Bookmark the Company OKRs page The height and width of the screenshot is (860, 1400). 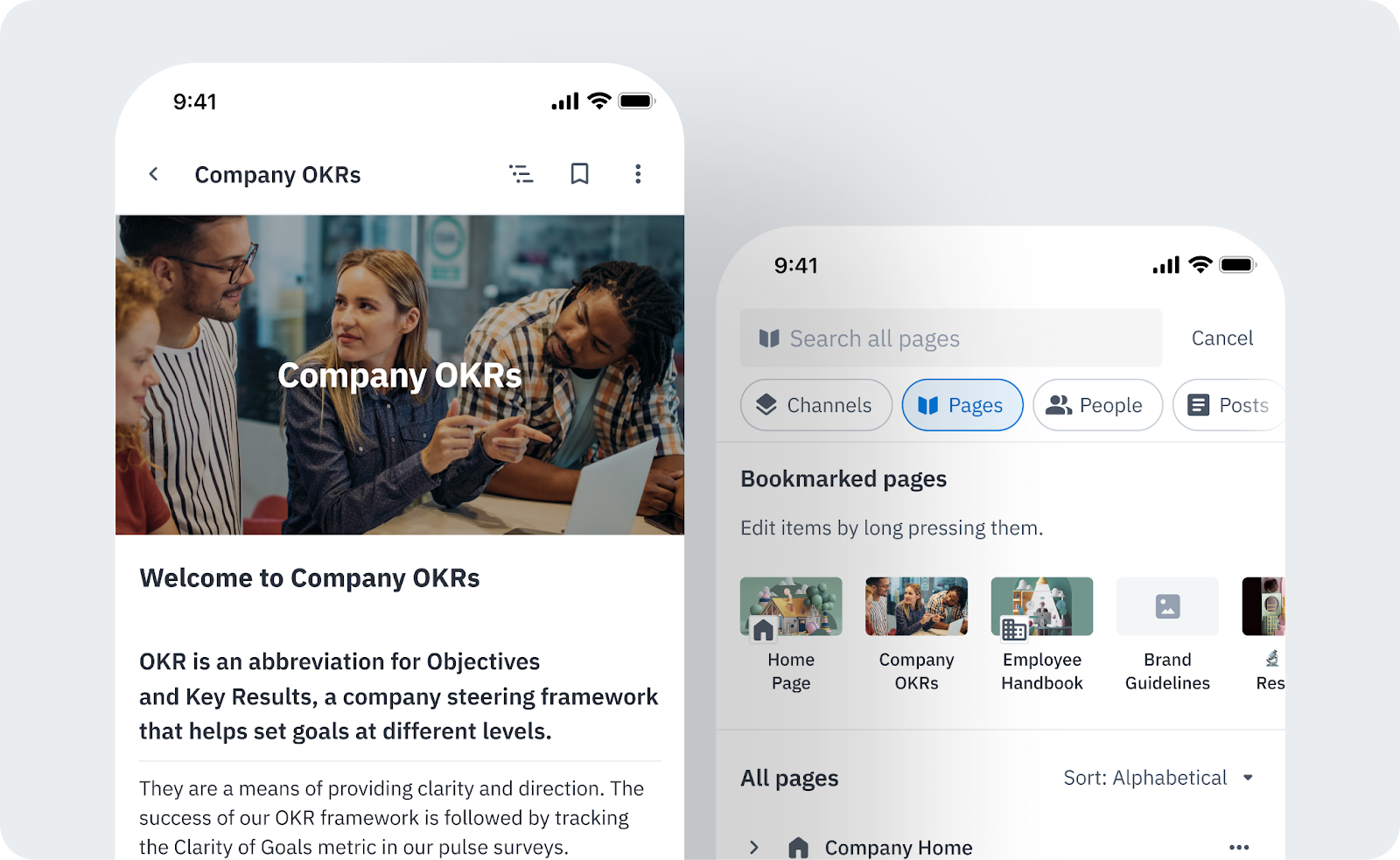click(x=579, y=174)
